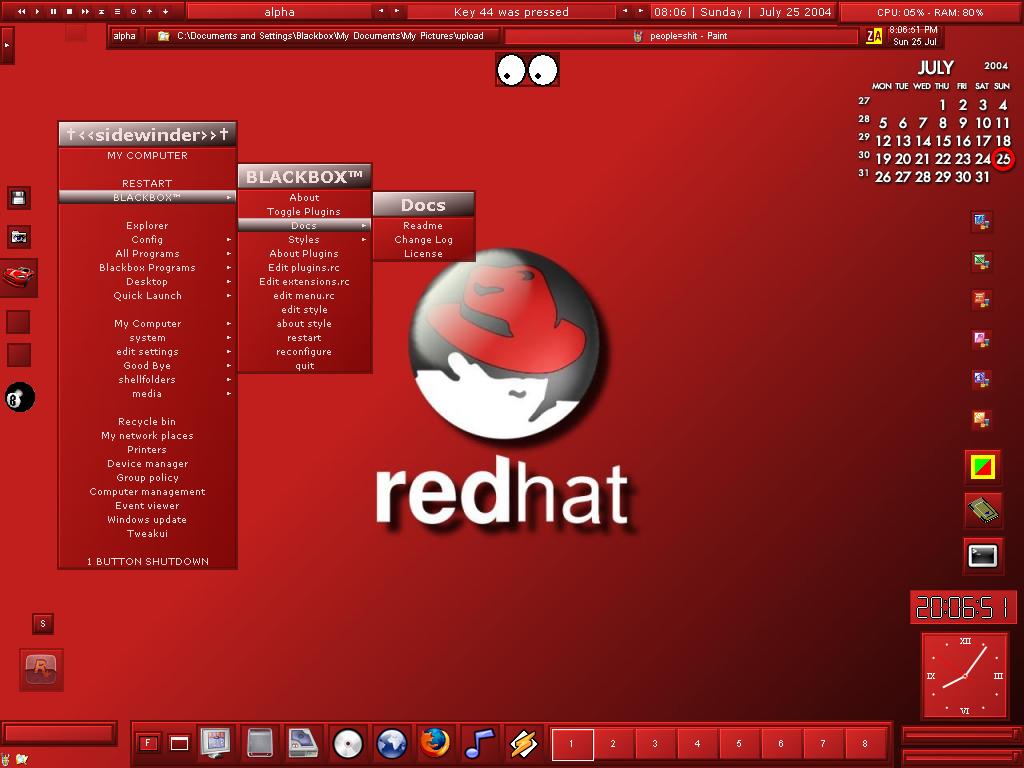This screenshot has width=1024, height=768.
Task: Skip ahead with the fast-forward button
Action: tap(85, 12)
